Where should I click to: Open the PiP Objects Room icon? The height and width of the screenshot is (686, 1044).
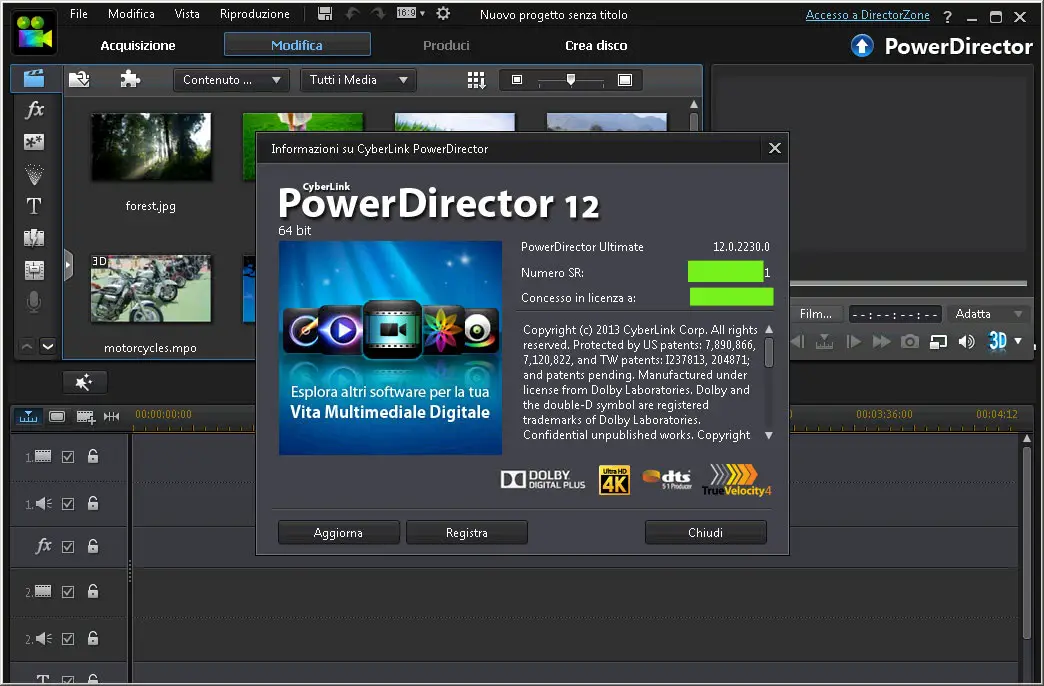click(34, 142)
